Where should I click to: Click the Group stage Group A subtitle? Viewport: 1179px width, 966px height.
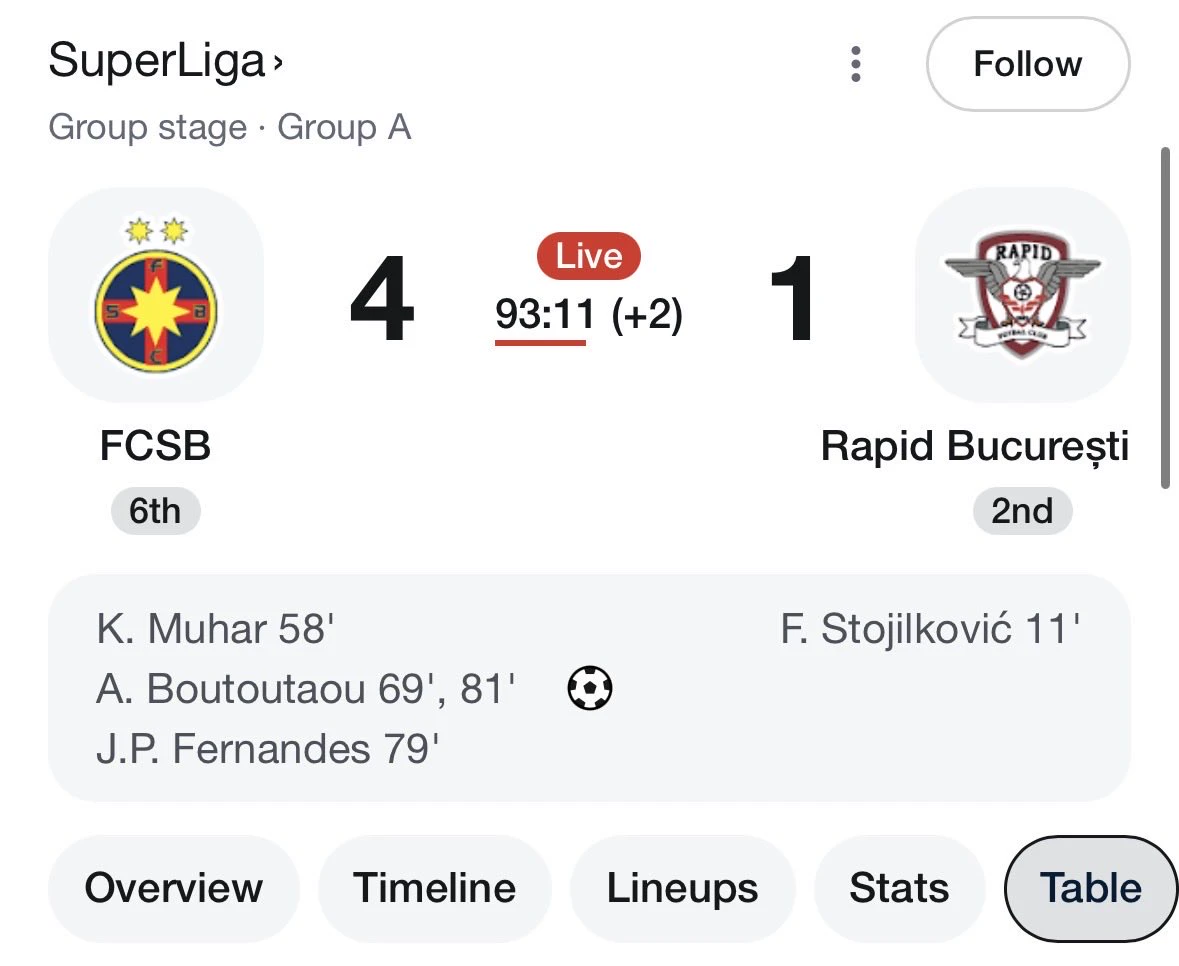[x=230, y=127]
